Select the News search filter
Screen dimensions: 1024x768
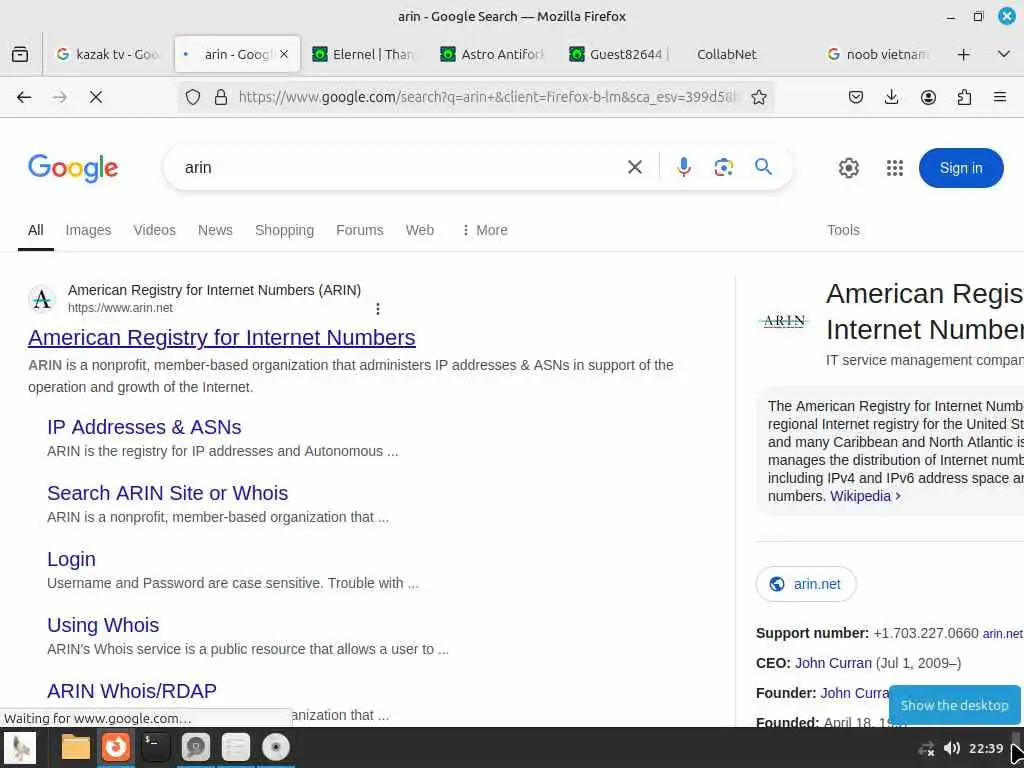pyautogui.click(x=215, y=230)
